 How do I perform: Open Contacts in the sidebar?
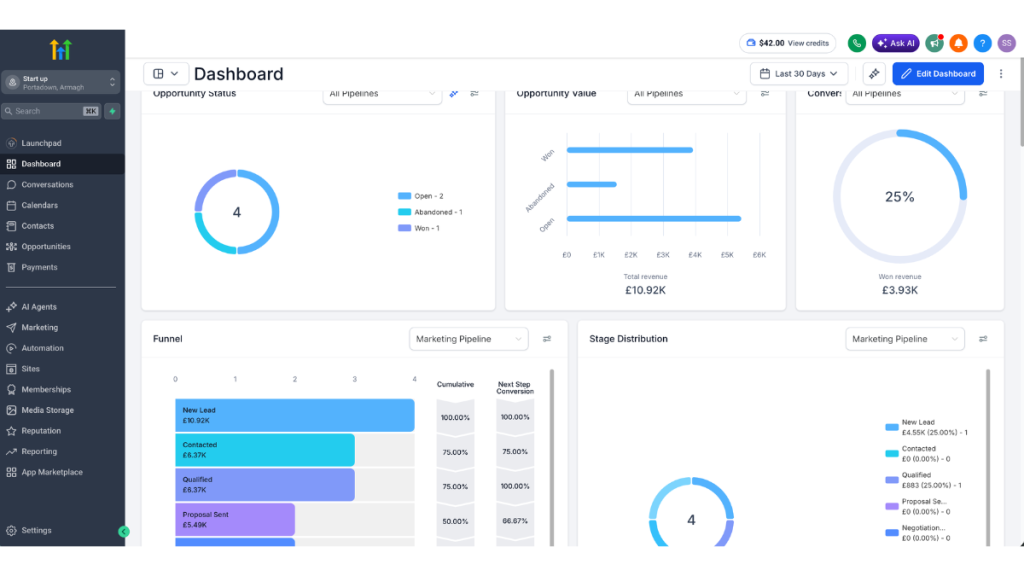(37, 226)
